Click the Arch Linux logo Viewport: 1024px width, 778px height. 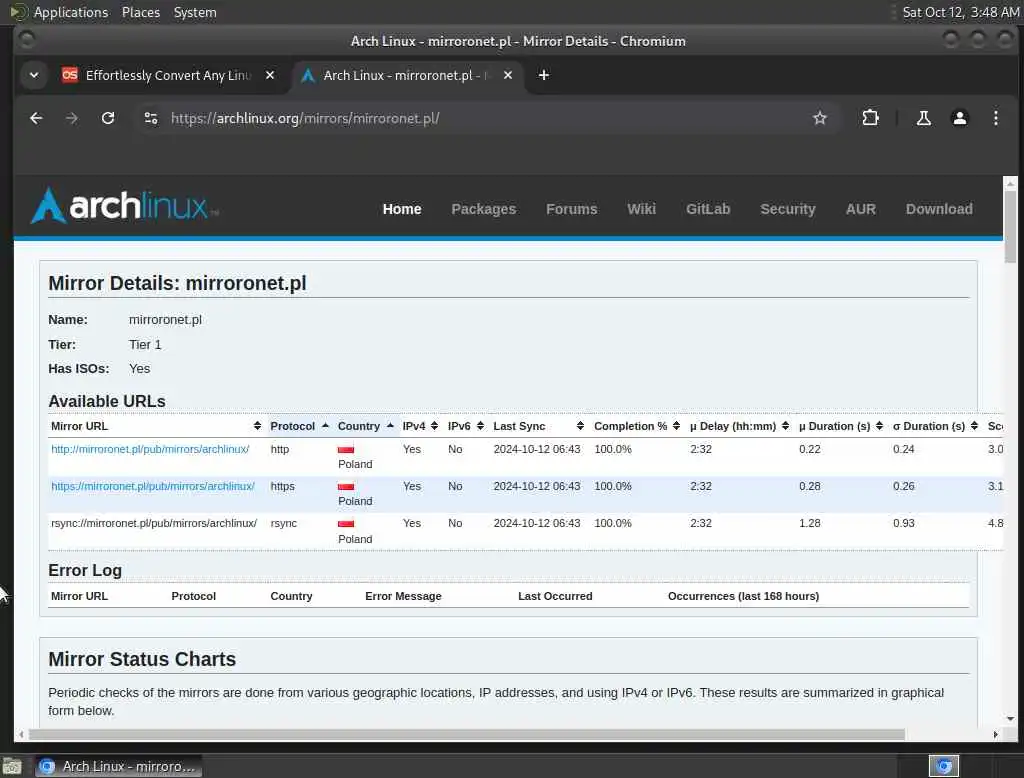(x=124, y=206)
